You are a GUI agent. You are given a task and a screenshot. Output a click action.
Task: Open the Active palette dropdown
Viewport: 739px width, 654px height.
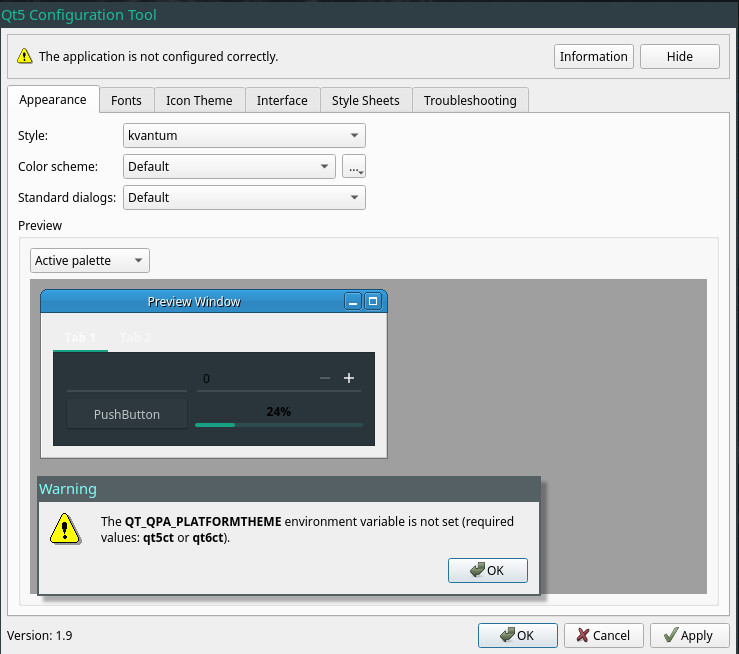90,261
